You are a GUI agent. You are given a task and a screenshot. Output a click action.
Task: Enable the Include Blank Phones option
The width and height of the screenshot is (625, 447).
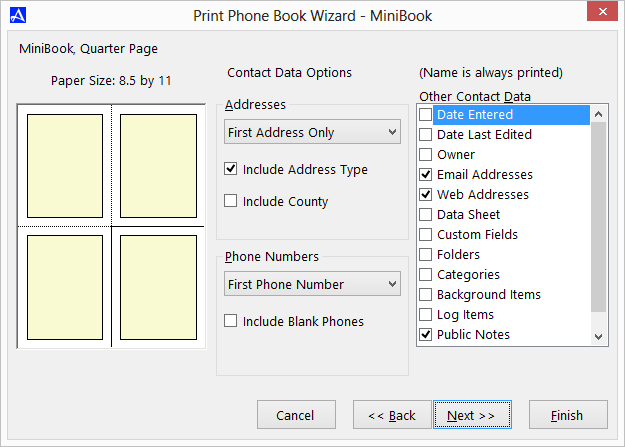[x=231, y=321]
